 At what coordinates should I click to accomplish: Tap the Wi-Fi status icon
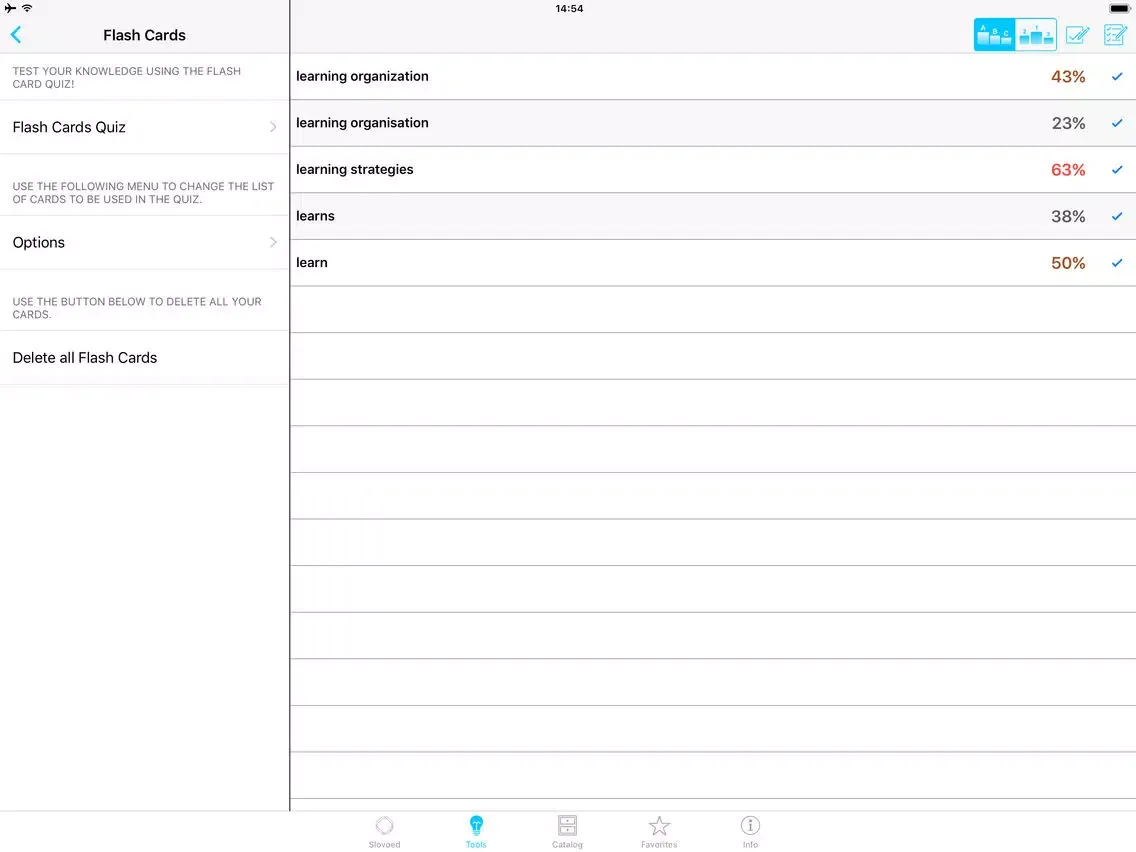click(x=27, y=8)
